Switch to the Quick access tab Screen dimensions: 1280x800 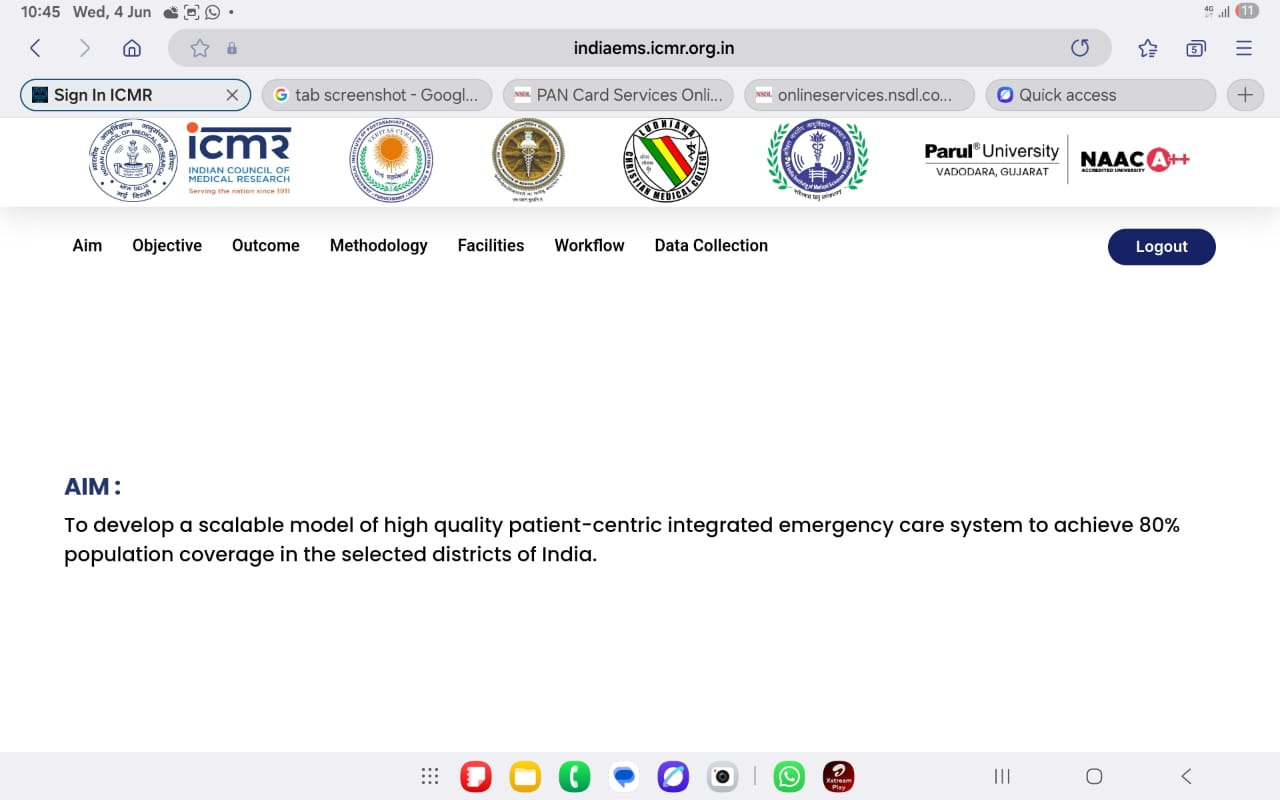(x=1100, y=95)
